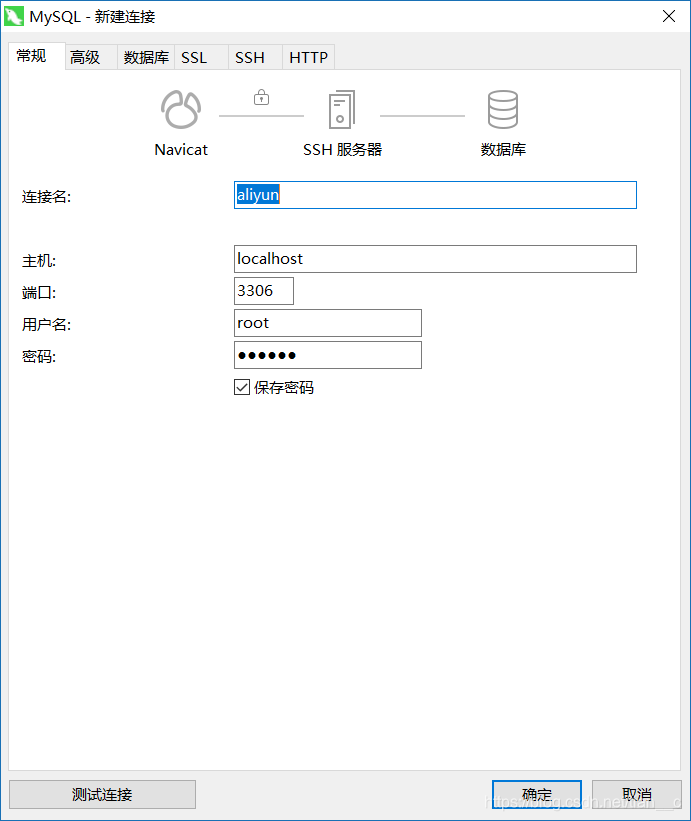
Task: Cancel with the 取消 button
Action: pos(637,794)
